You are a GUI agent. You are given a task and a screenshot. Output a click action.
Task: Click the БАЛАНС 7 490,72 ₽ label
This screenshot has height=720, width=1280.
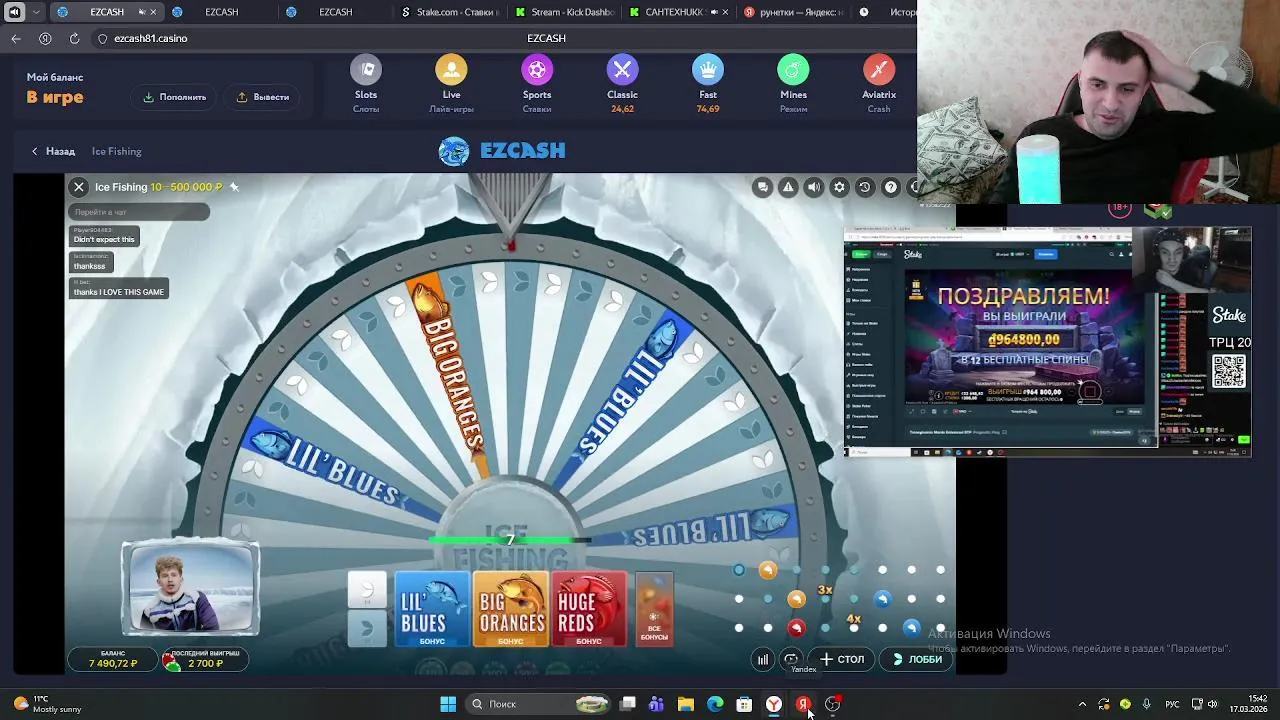pyautogui.click(x=112, y=659)
